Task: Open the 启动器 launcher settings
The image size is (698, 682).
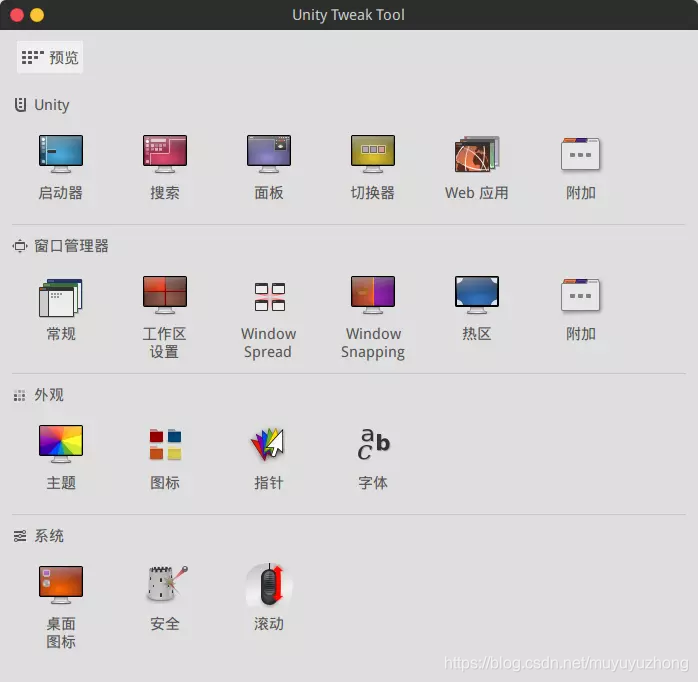Action: point(61,167)
